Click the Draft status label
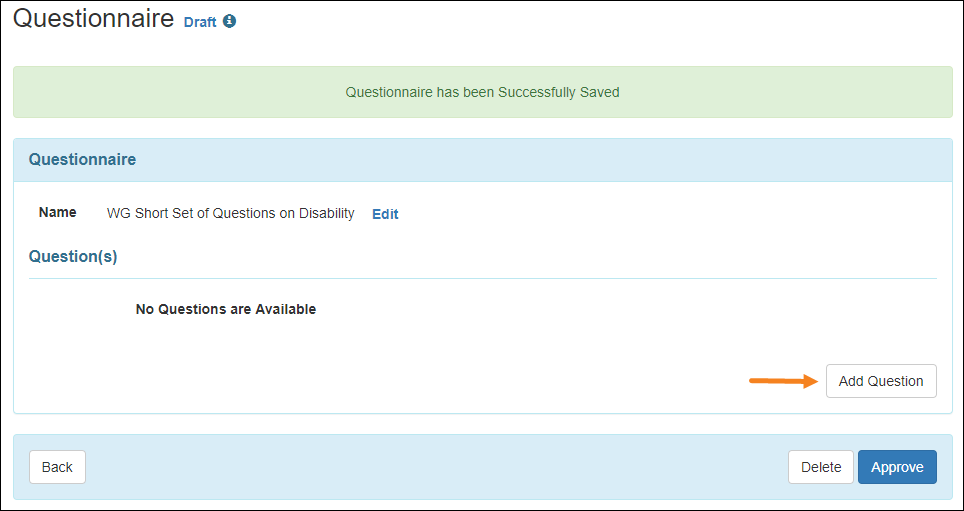964x511 pixels. click(200, 22)
